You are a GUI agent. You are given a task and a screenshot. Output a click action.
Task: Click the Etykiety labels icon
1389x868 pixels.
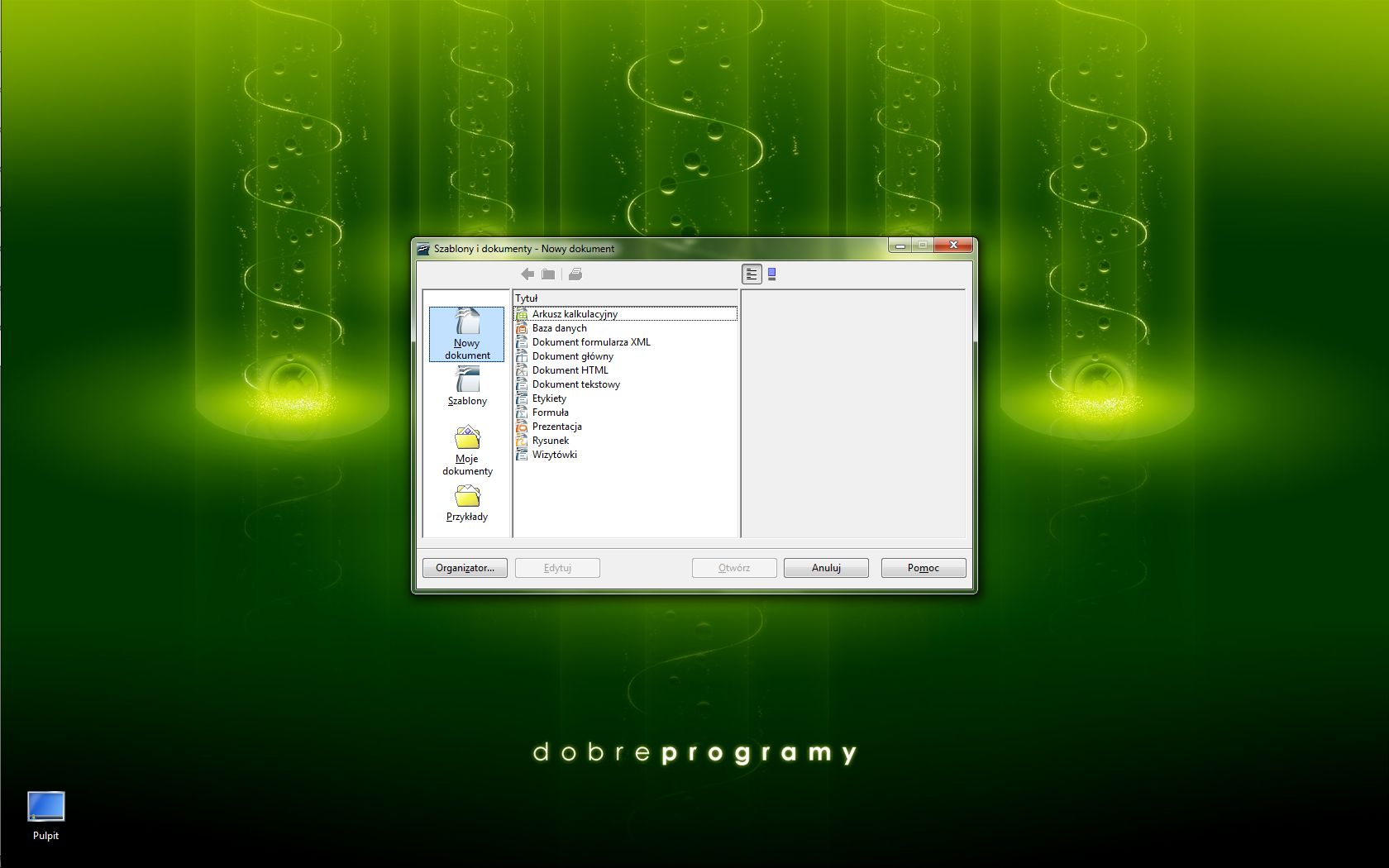click(522, 398)
